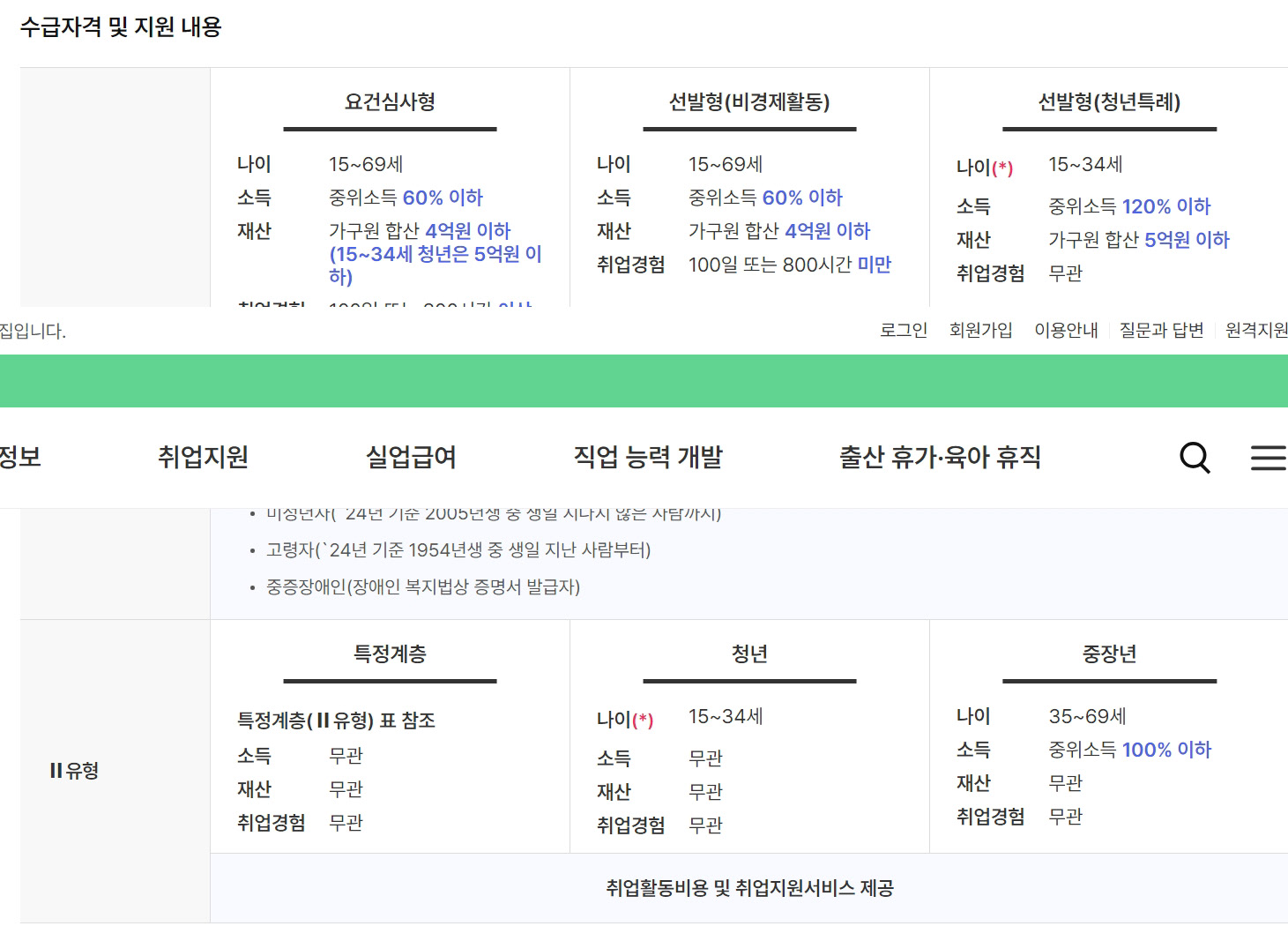This screenshot has height=926, width=1288.
Task: Click the 선발형(비경제활동) column heading
Action: click(x=749, y=102)
